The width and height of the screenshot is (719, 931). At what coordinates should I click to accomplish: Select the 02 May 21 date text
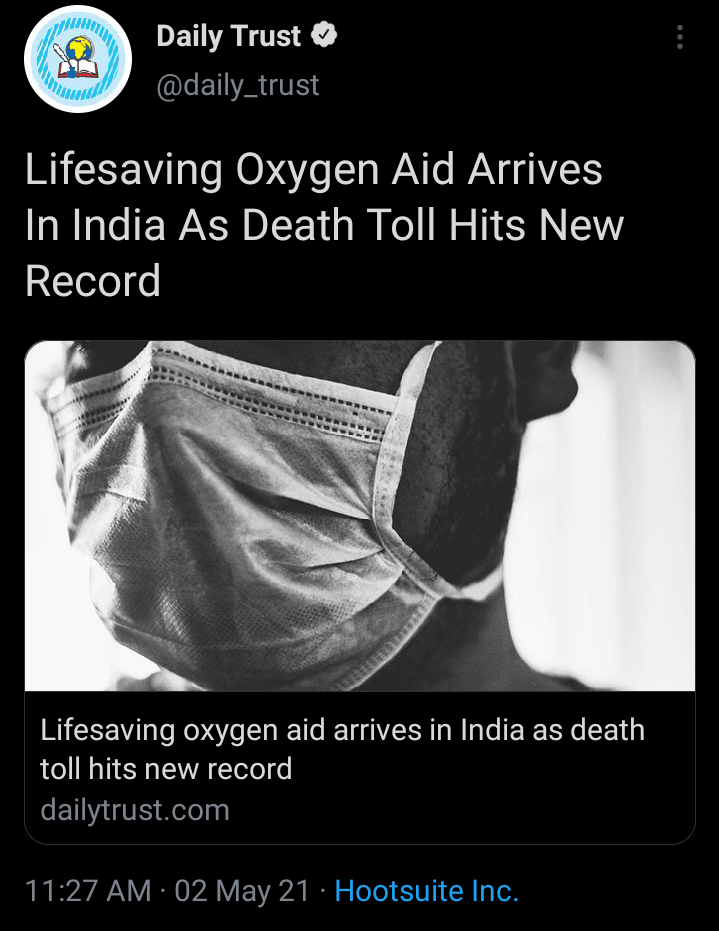click(x=242, y=891)
